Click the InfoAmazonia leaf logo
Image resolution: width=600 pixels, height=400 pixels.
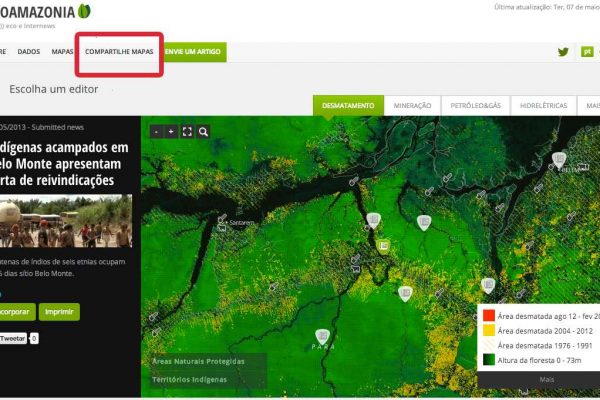[x=85, y=11]
